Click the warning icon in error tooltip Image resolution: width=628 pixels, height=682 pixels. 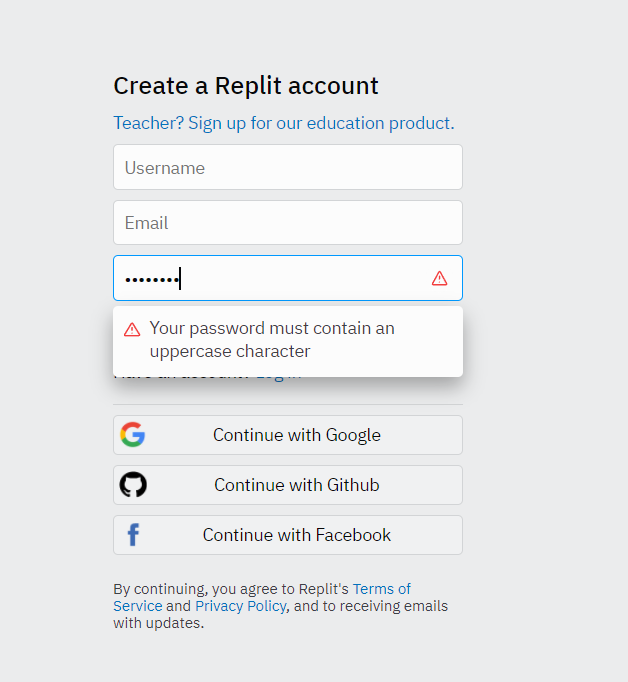tap(132, 329)
